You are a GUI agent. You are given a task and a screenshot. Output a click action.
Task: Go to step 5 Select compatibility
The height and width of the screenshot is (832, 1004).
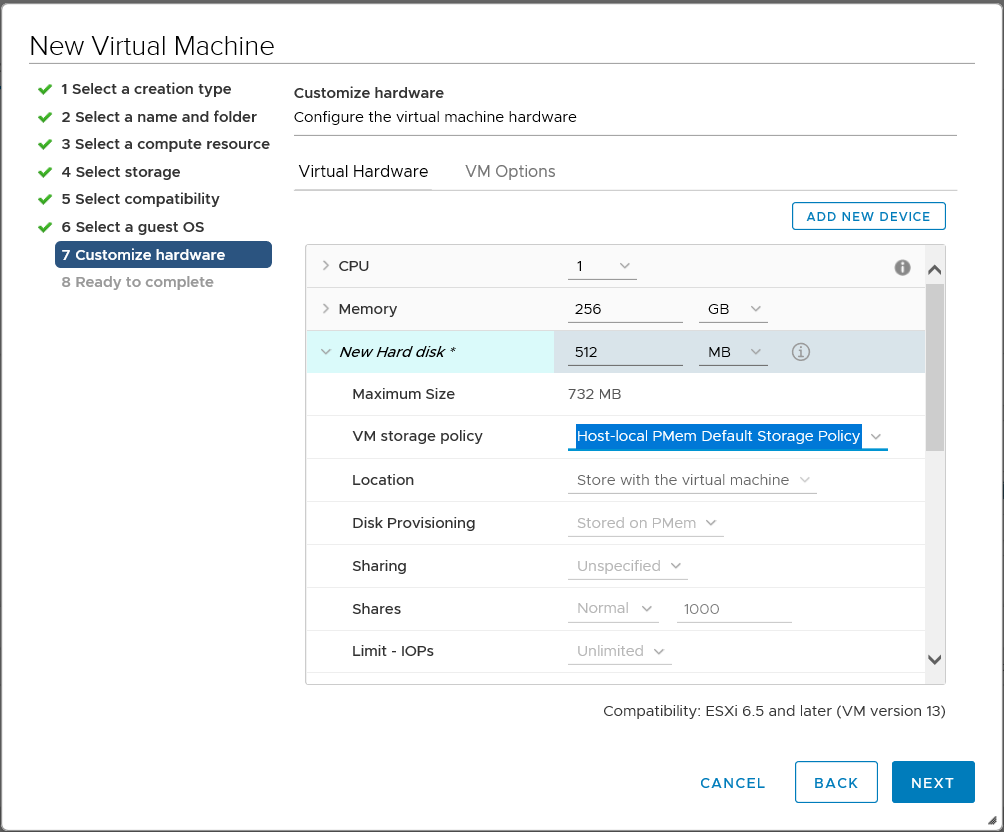(140, 199)
